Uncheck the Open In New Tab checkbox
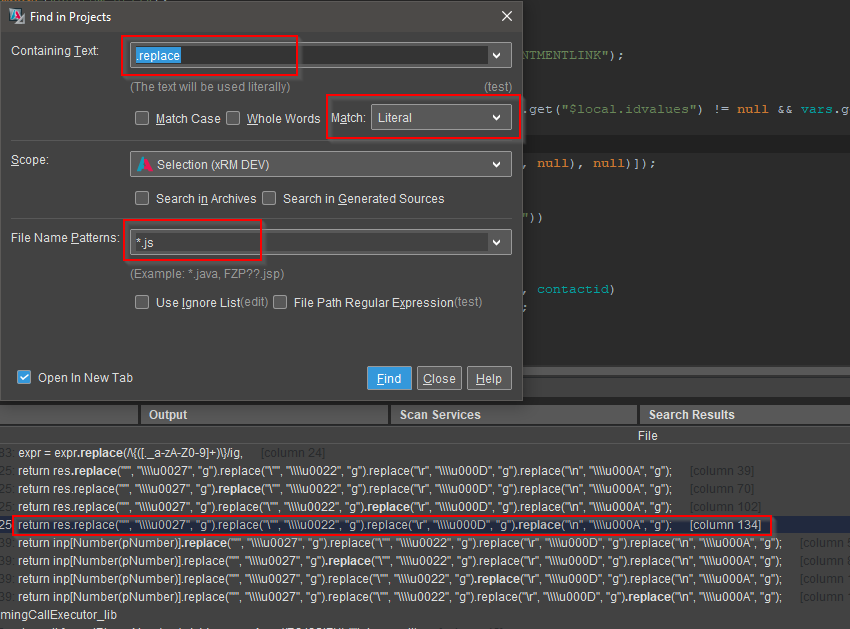Viewport: 850px width, 629px height. point(24,377)
